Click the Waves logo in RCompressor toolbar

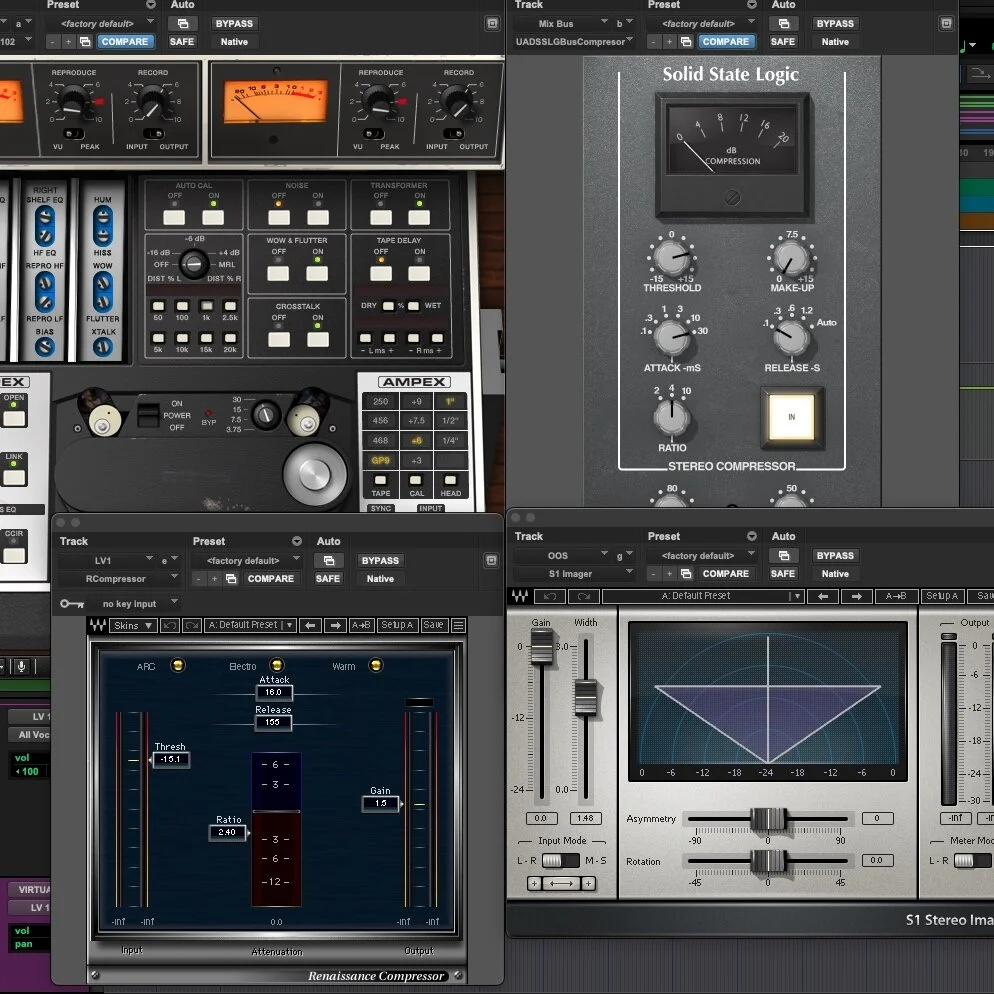(x=98, y=625)
